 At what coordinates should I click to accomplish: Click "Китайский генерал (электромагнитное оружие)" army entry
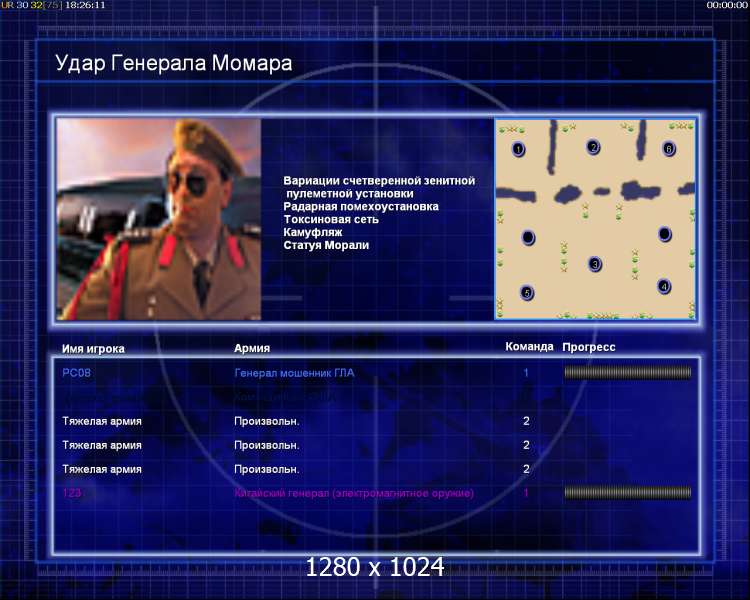(x=354, y=493)
